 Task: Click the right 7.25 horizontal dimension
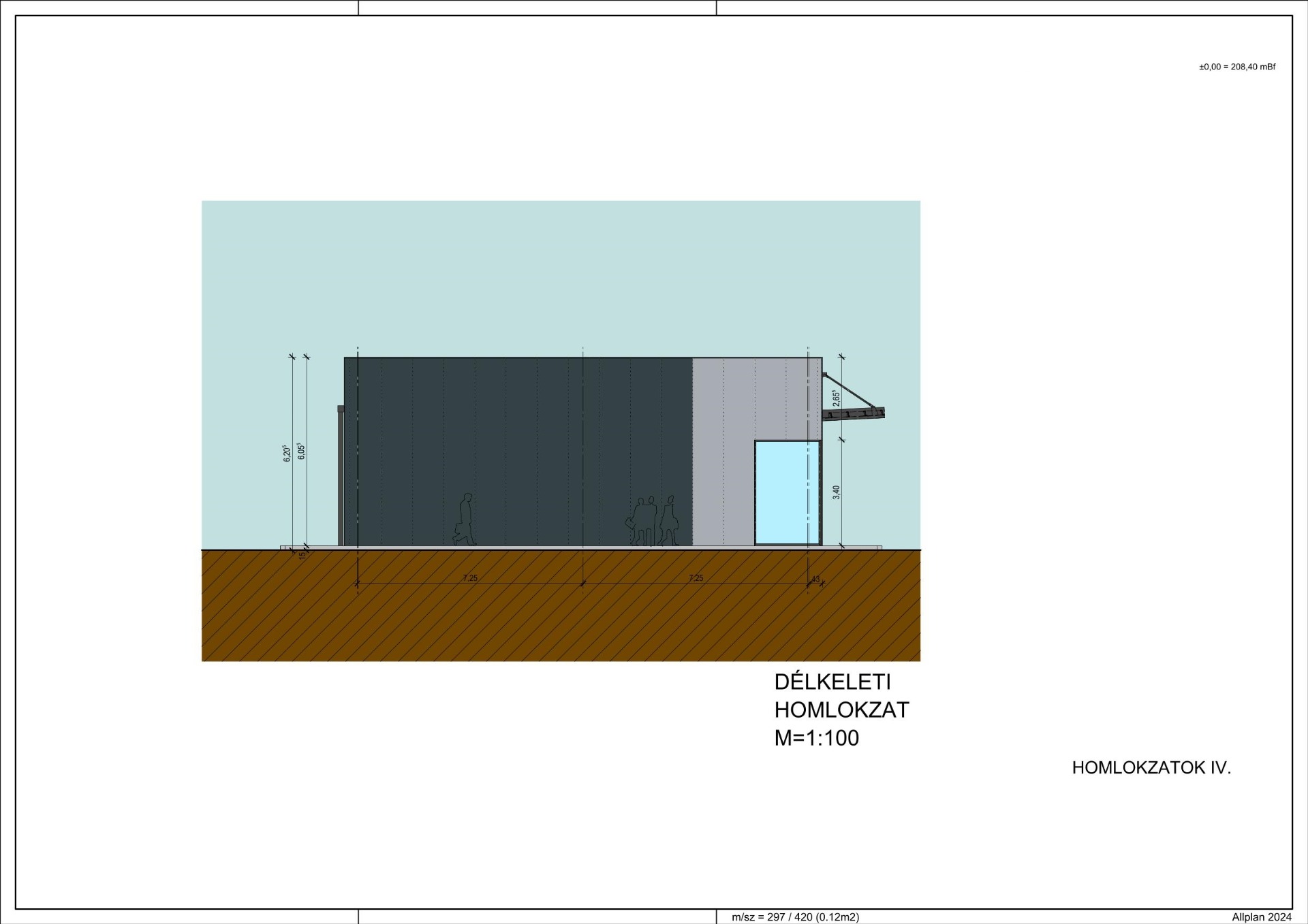coord(696,578)
